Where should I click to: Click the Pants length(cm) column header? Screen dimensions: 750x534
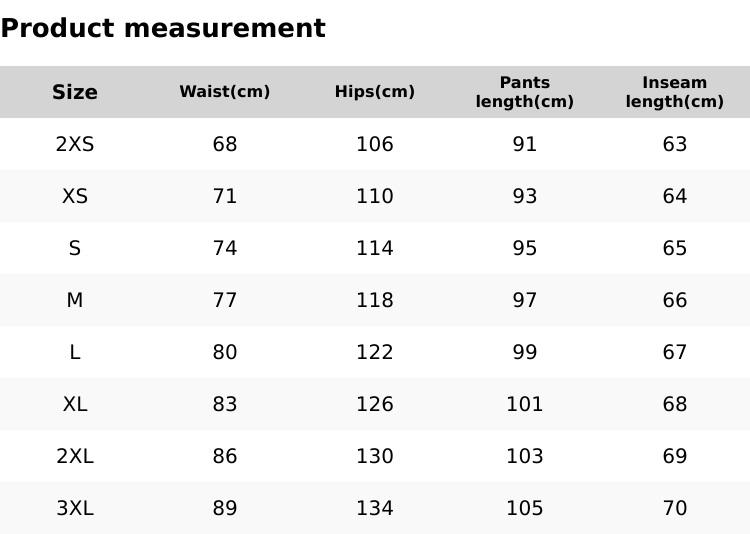coord(525,92)
